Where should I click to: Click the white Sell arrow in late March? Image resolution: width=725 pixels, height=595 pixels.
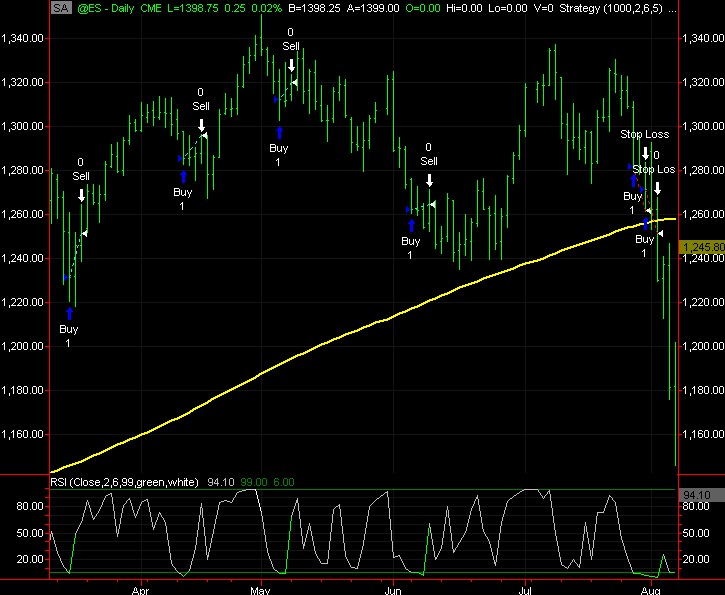coord(81,195)
